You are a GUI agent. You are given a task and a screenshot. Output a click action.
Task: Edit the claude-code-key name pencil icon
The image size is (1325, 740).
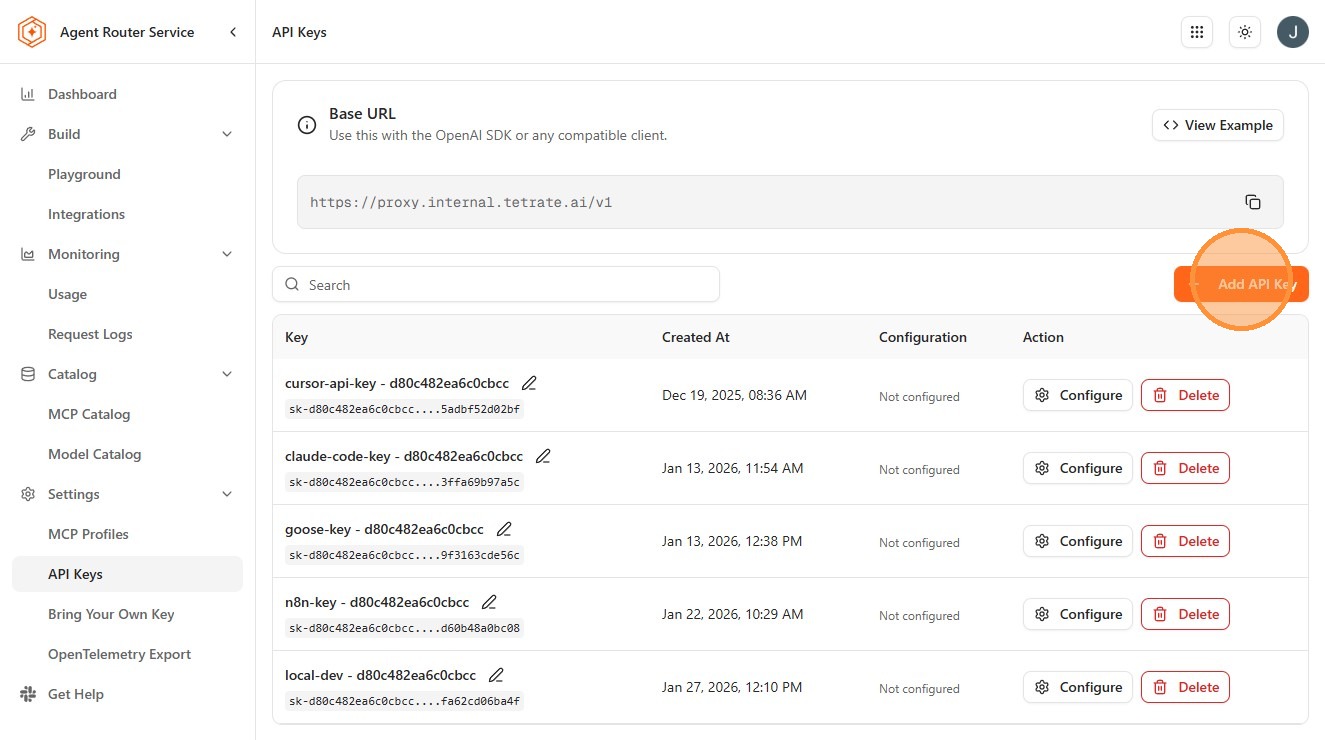[x=543, y=456]
